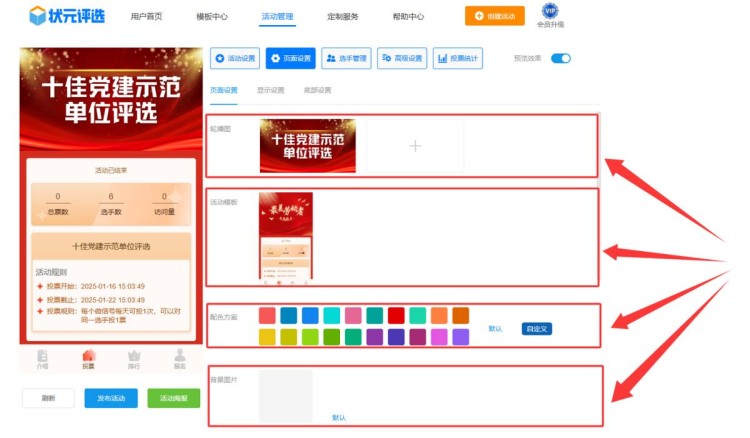
Task: Click the plus box to add carousel image
Action: [x=415, y=146]
